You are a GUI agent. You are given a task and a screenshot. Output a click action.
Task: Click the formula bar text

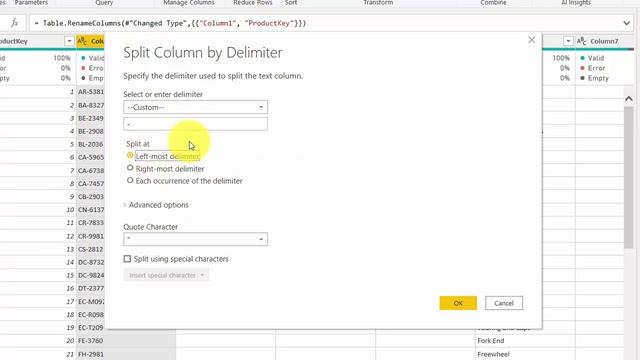point(170,23)
